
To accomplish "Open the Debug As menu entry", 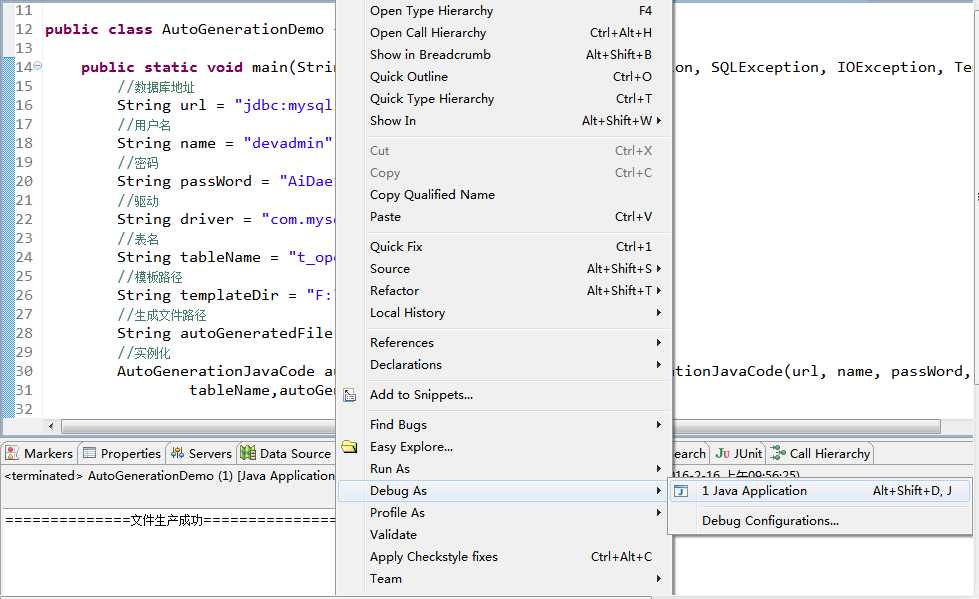I will click(504, 491).
